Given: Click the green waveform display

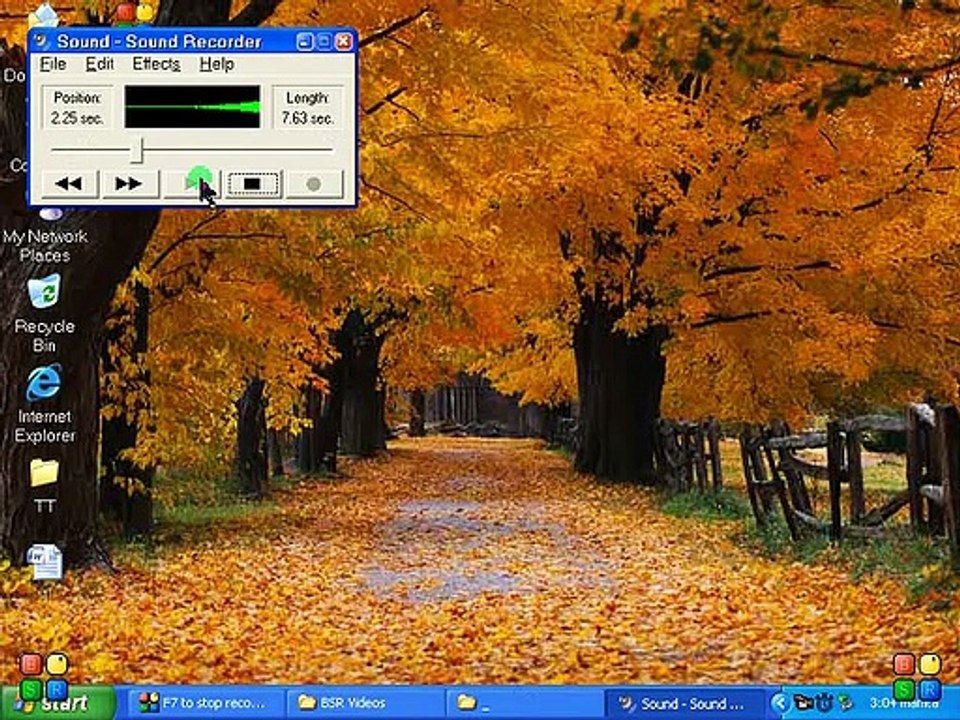Looking at the screenshot, I should click(x=192, y=107).
